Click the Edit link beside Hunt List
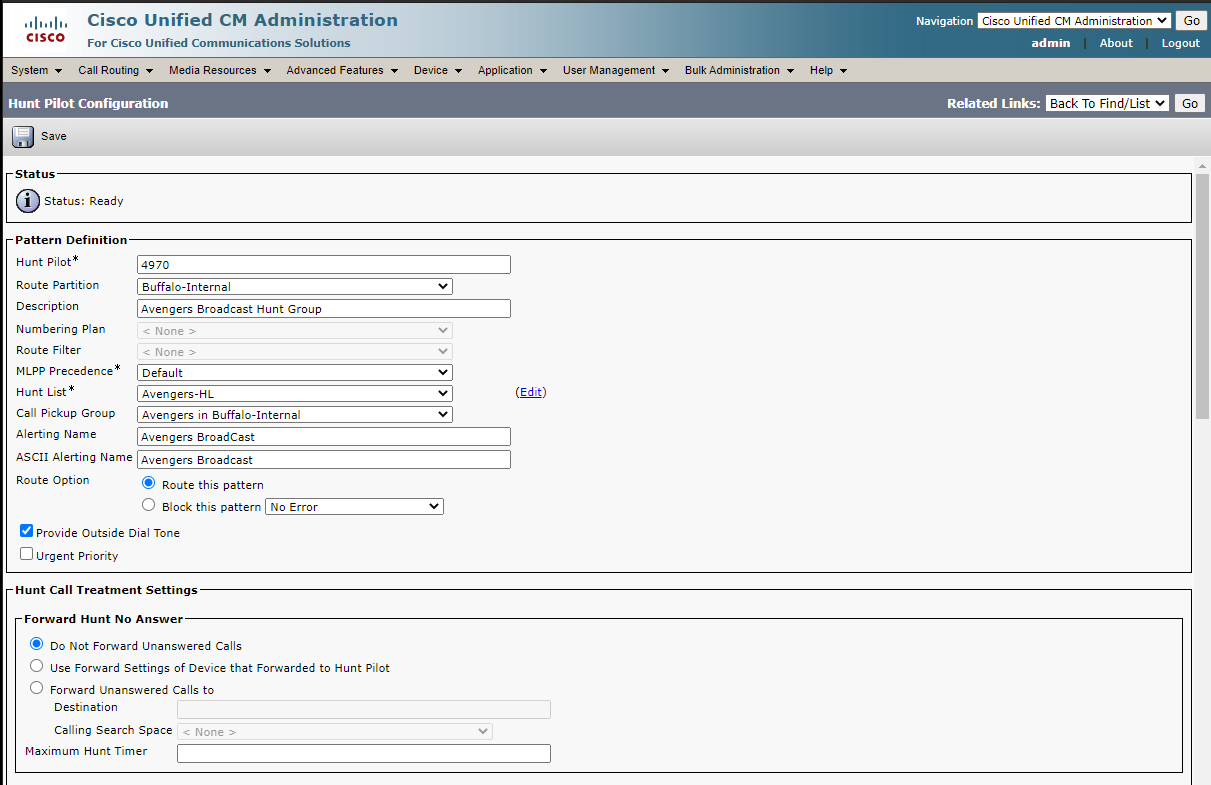 pyautogui.click(x=531, y=392)
